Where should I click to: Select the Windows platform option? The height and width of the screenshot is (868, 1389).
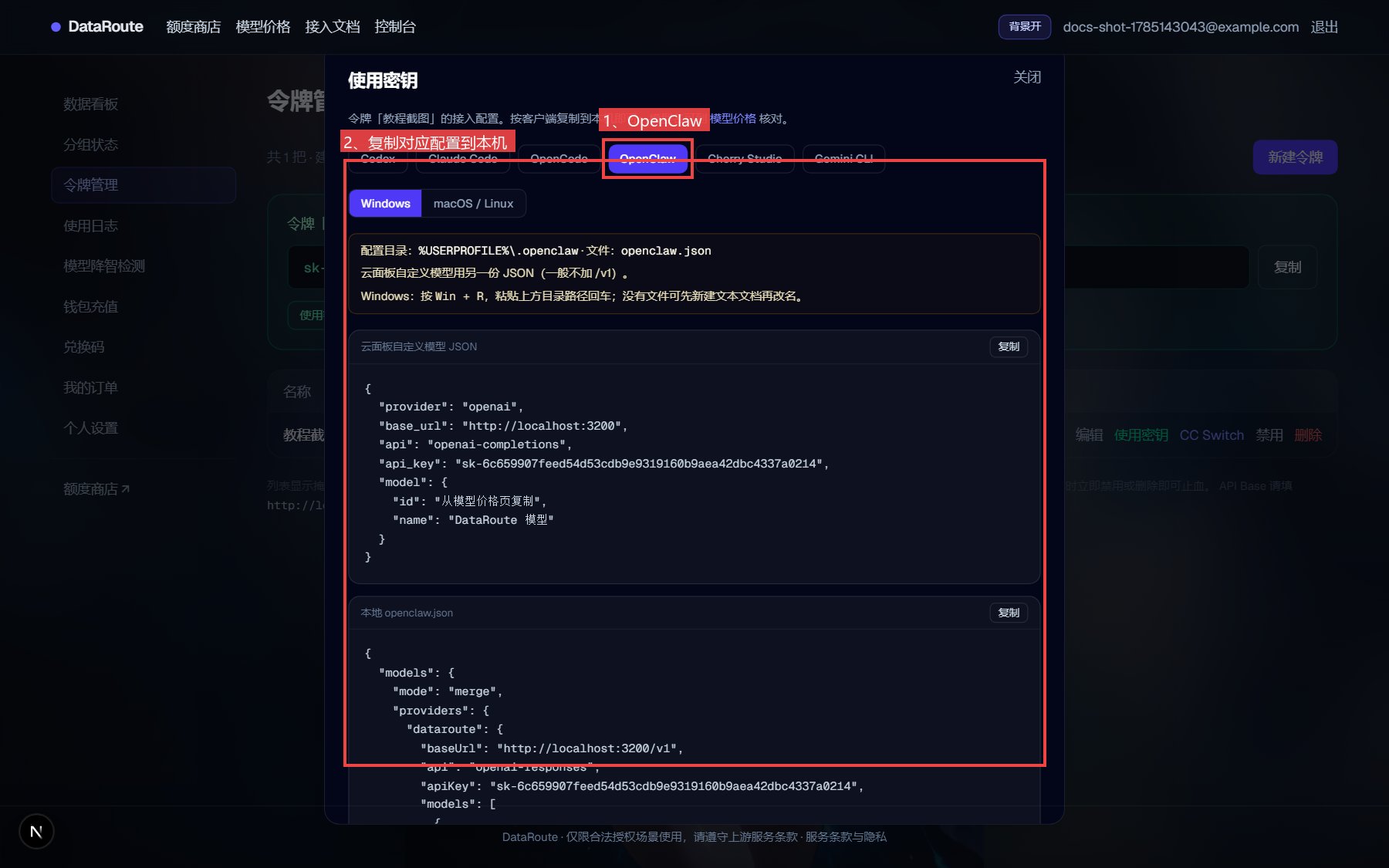coord(385,204)
